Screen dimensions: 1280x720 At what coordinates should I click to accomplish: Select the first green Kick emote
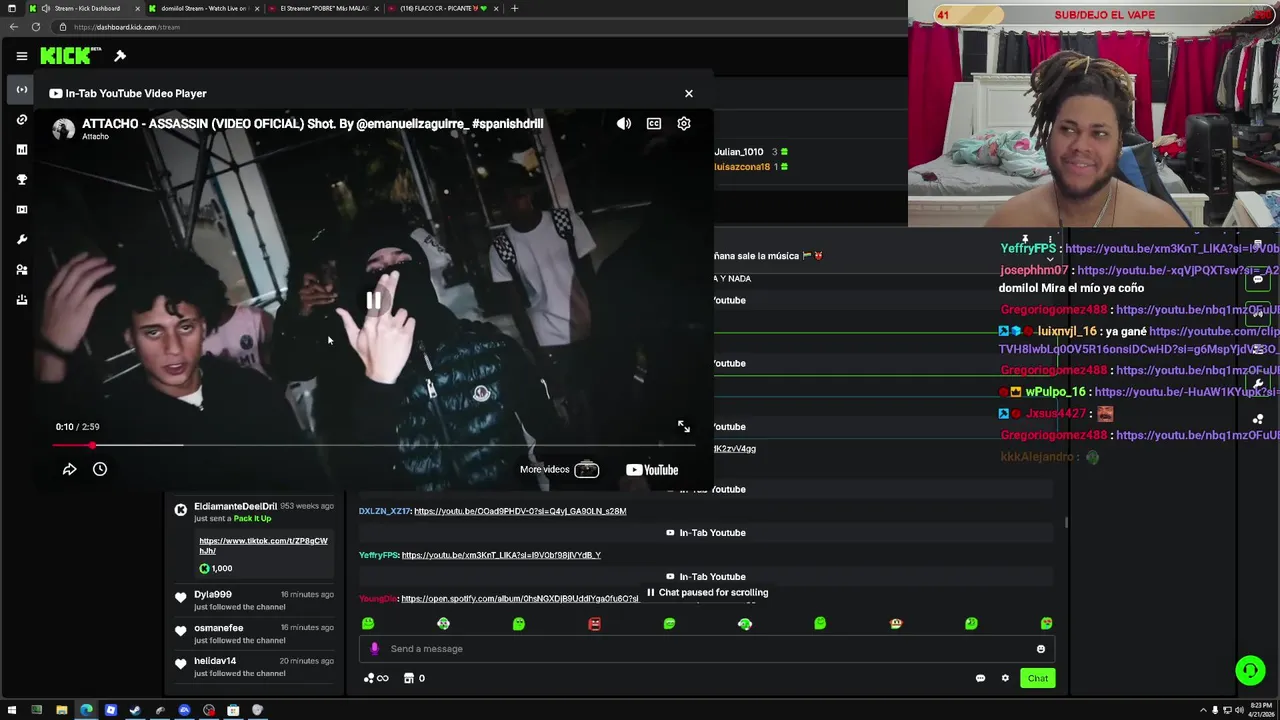point(368,624)
